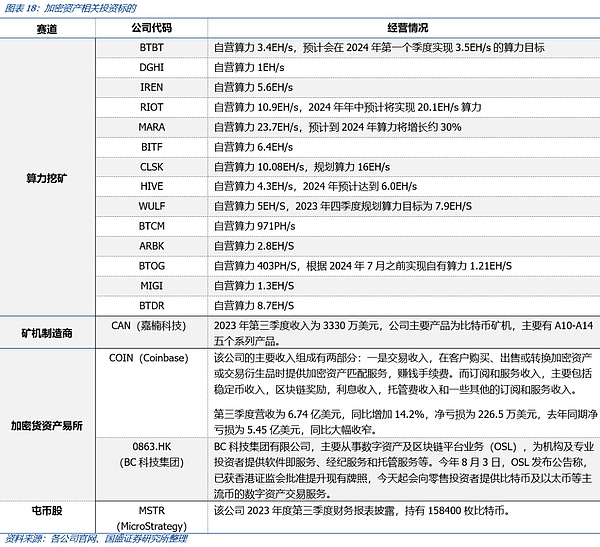Viewport: 600px width, 547px height.
Task: Select the BTBT company code cell
Action: click(x=152, y=47)
